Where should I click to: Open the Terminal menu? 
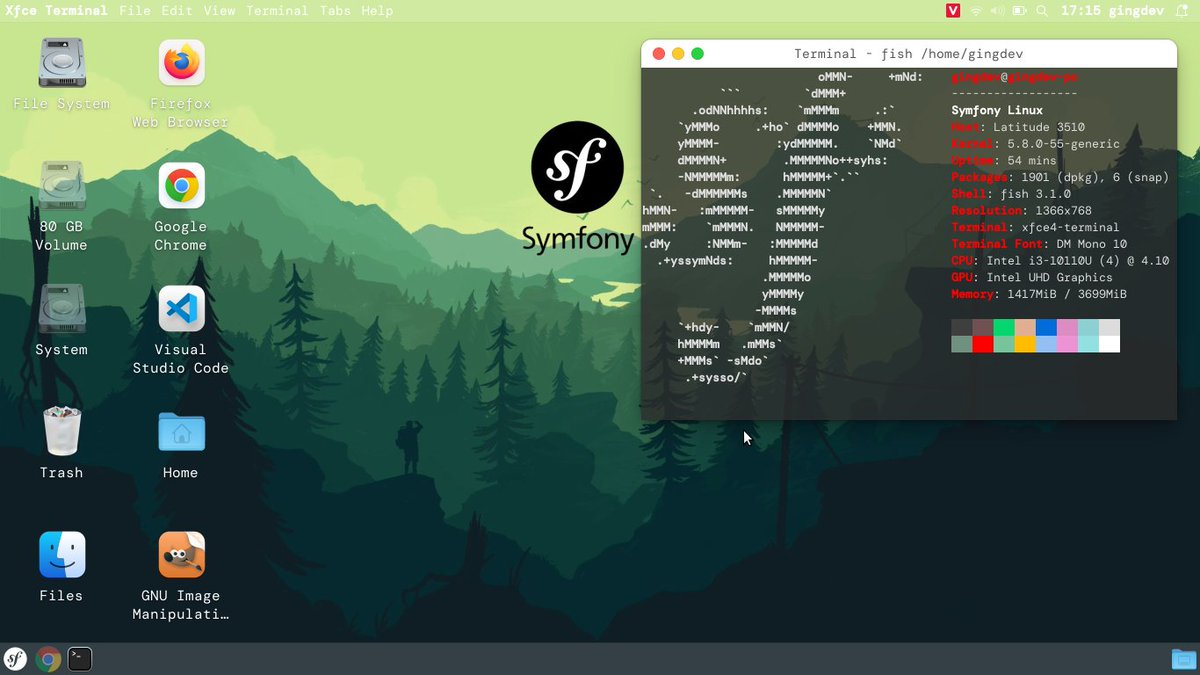[277, 11]
